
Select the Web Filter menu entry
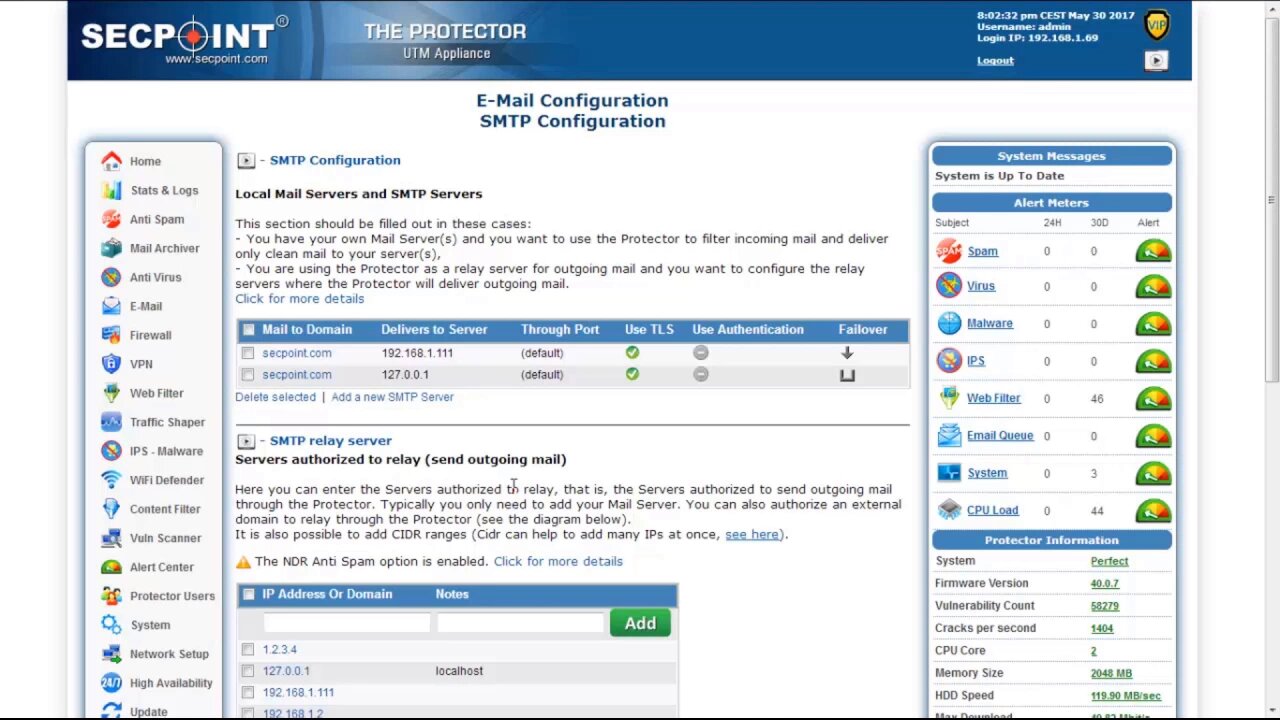[x=156, y=393]
